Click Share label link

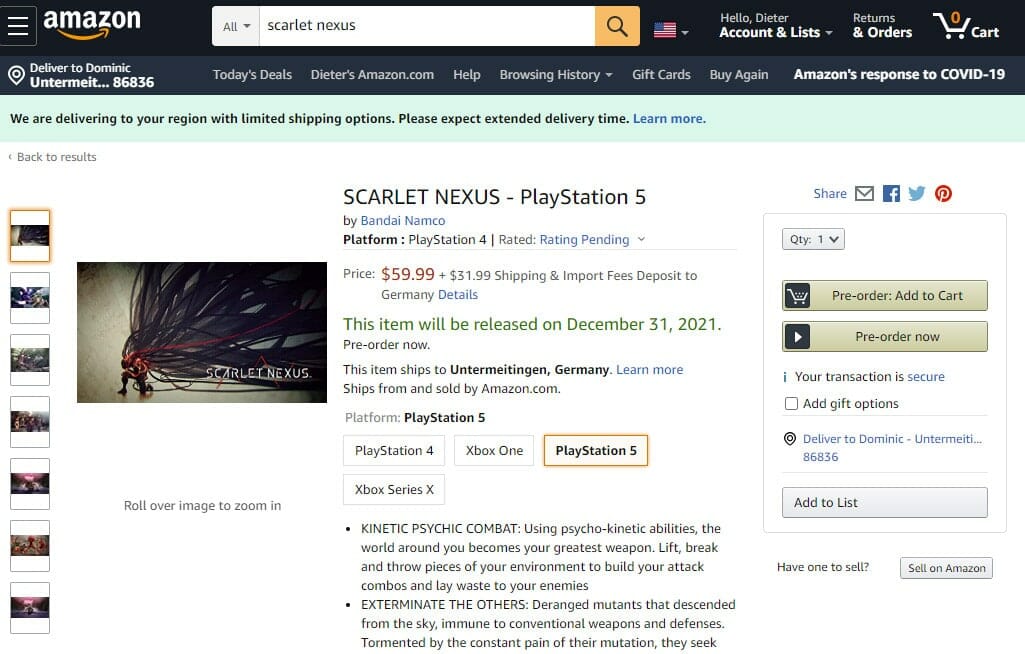coord(830,194)
